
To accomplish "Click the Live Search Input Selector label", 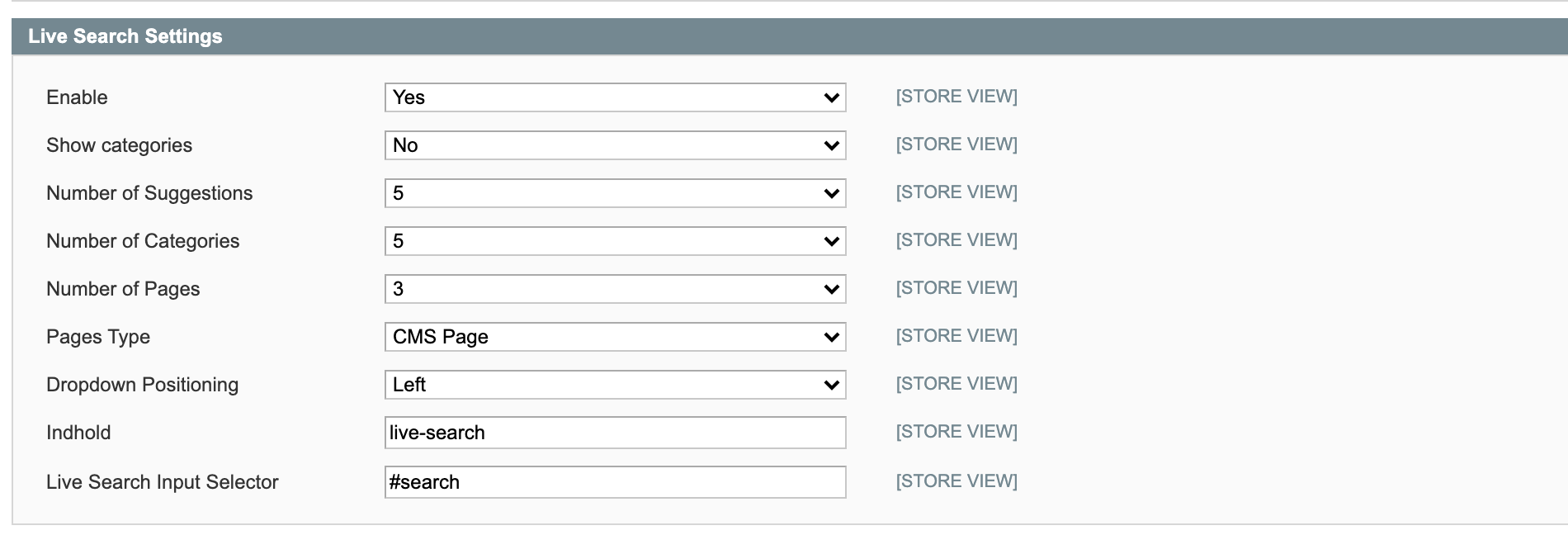I will [x=163, y=482].
